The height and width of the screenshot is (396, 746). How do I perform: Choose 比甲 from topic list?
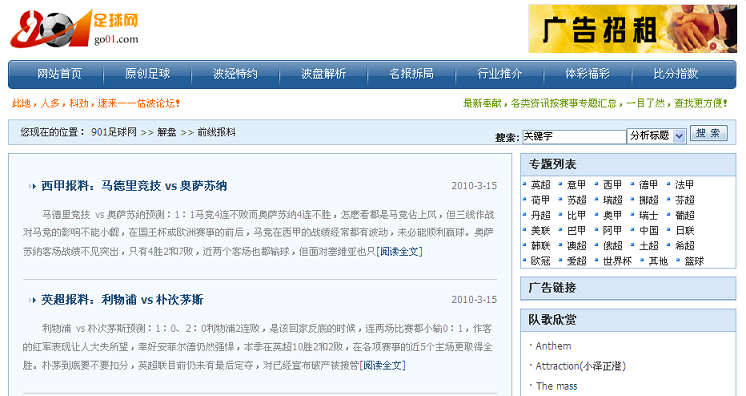coord(577,215)
